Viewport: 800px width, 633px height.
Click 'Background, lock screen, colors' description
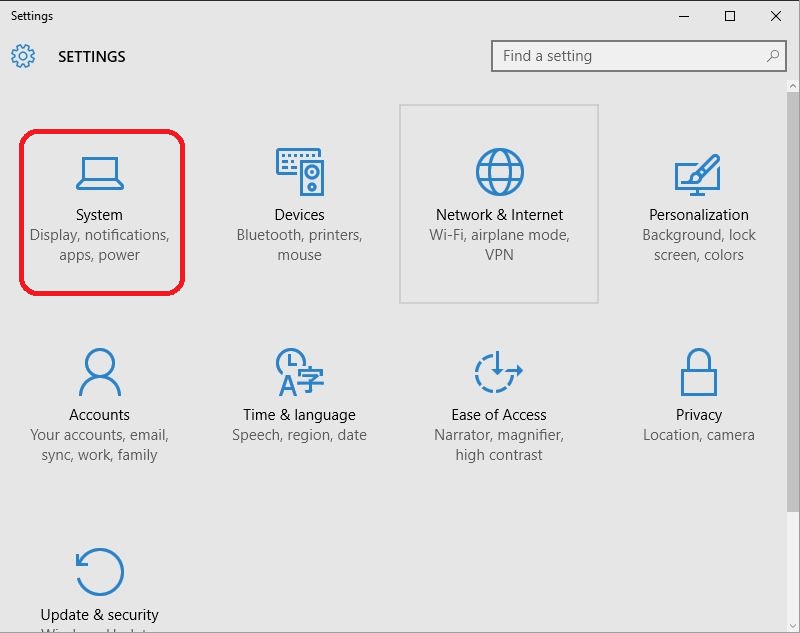[x=698, y=245]
